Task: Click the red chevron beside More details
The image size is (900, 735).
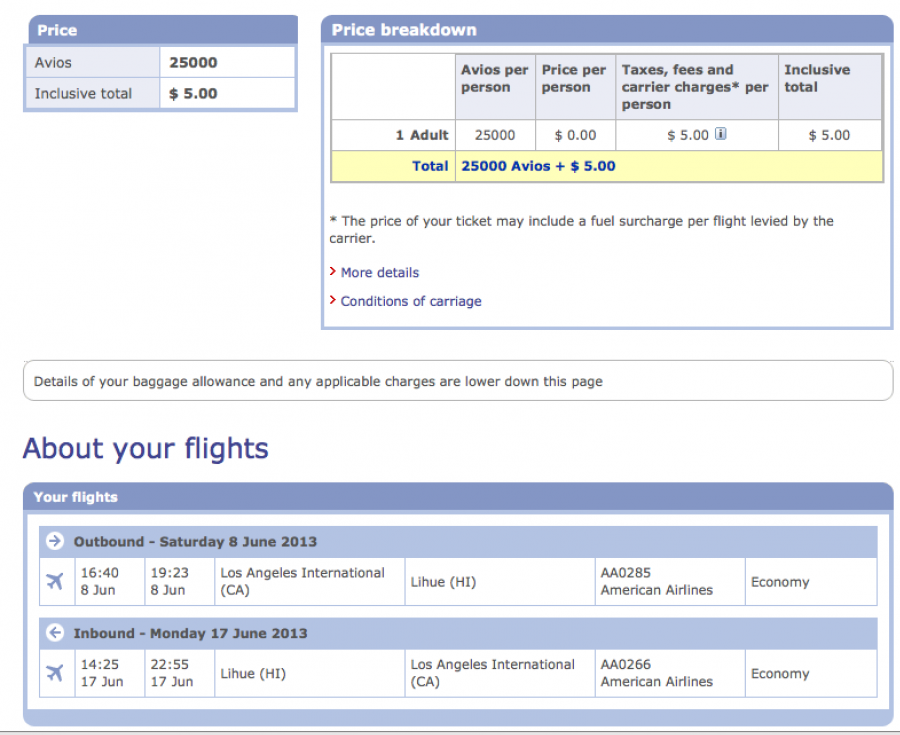Action: pyautogui.click(x=332, y=271)
